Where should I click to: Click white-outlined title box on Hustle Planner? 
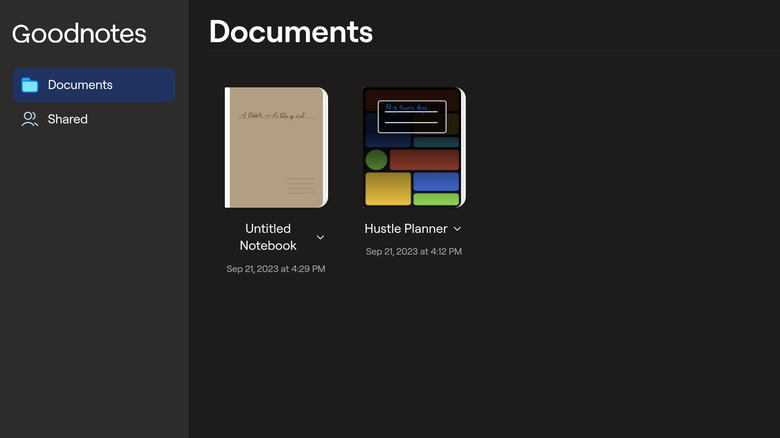click(x=412, y=116)
